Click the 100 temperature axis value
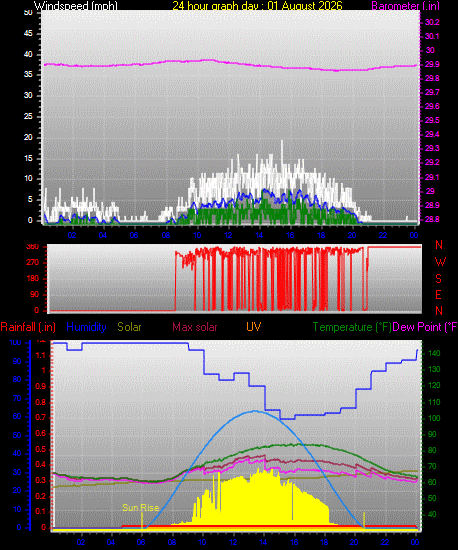458x550 pixels. coord(434,418)
